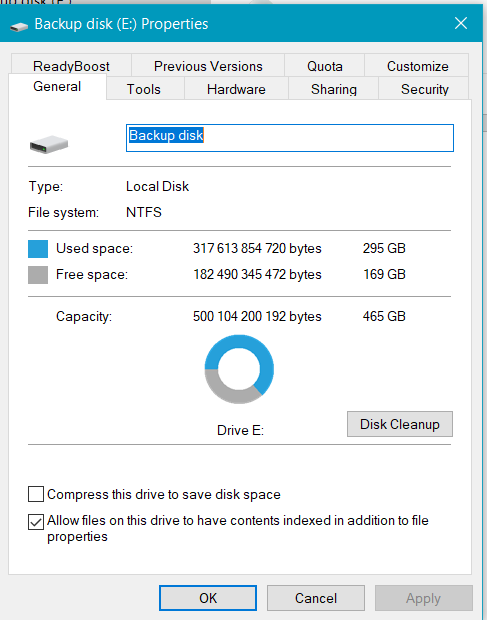Click the blue Used space color square
Screen dimensions: 487x620
(x=38, y=249)
